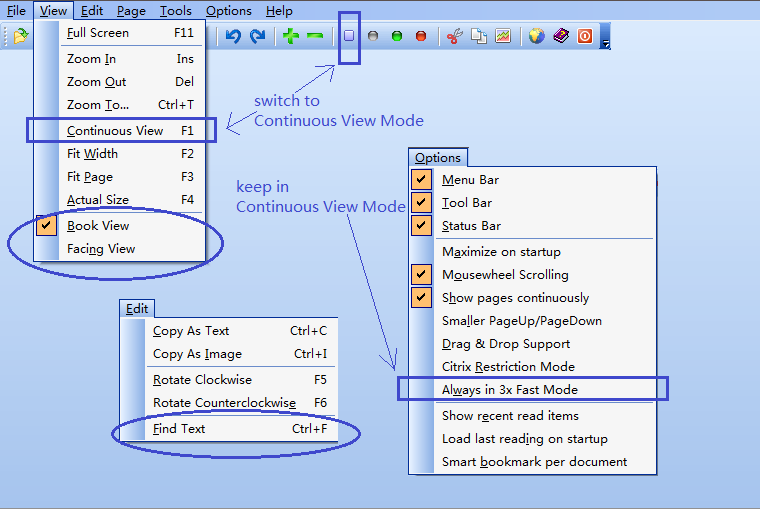The width and height of the screenshot is (760, 509).
Task: Choose Find Text in Edit menu
Action: pyautogui.click(x=179, y=429)
